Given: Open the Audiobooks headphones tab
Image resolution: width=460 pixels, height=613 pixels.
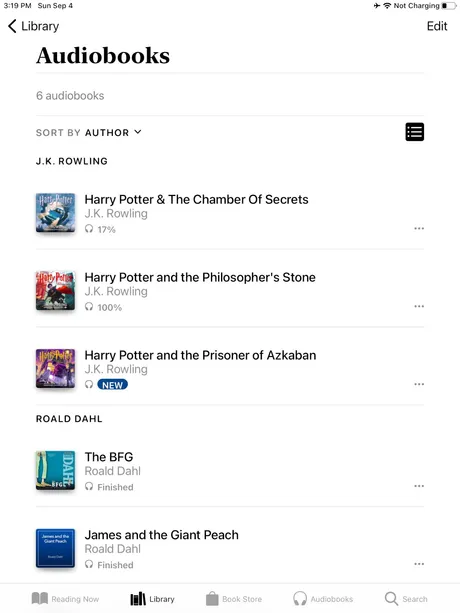Looking at the screenshot, I should point(323,599).
